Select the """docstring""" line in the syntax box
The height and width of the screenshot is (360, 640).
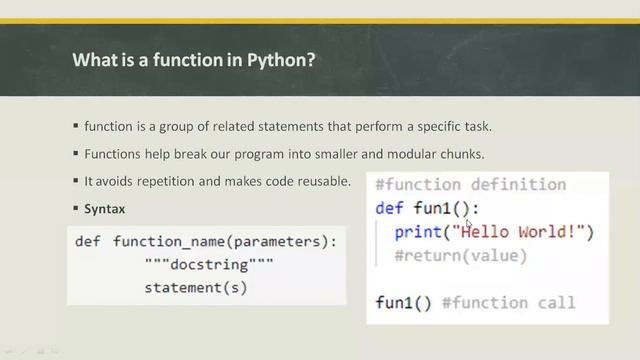pyautogui.click(x=209, y=264)
